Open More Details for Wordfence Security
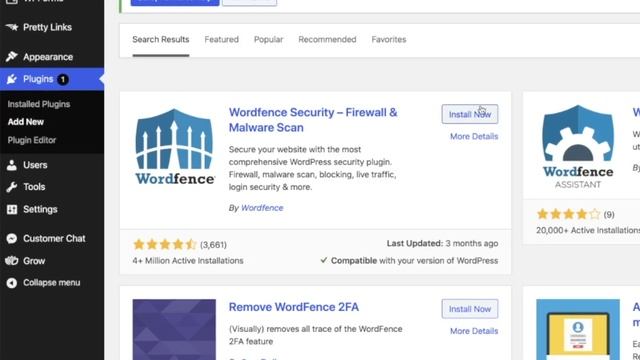 pyautogui.click(x=474, y=136)
